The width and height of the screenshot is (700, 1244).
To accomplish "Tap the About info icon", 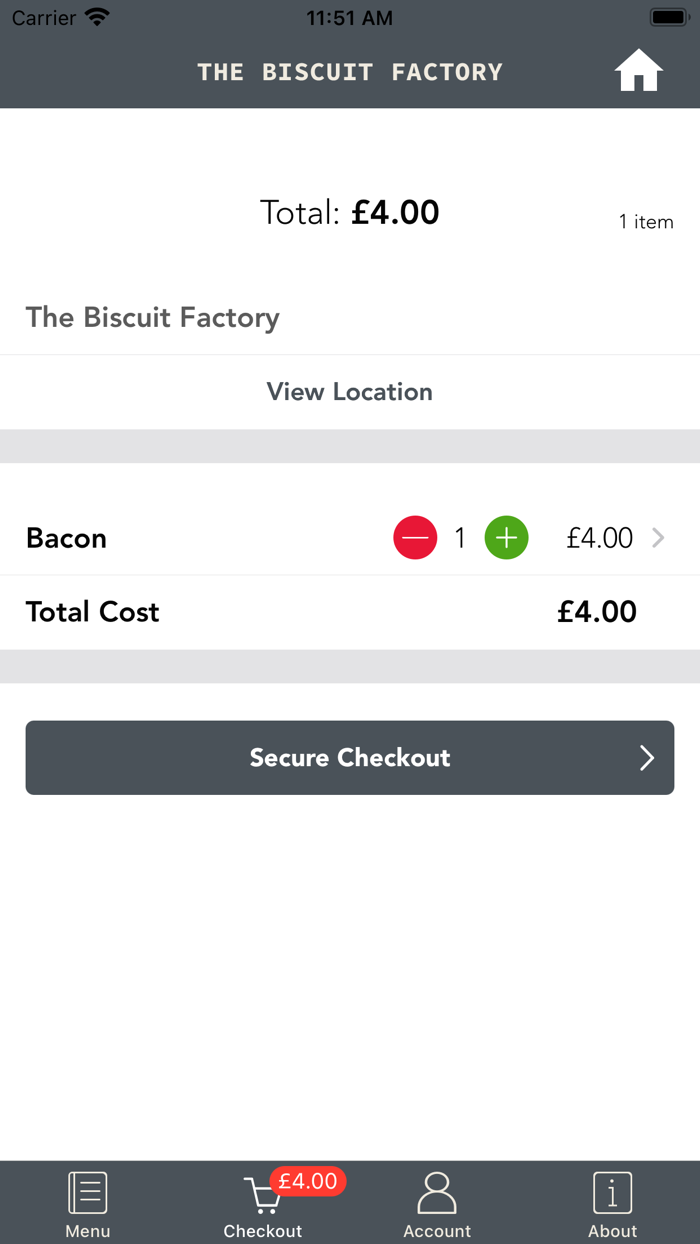I will pos(612,1191).
